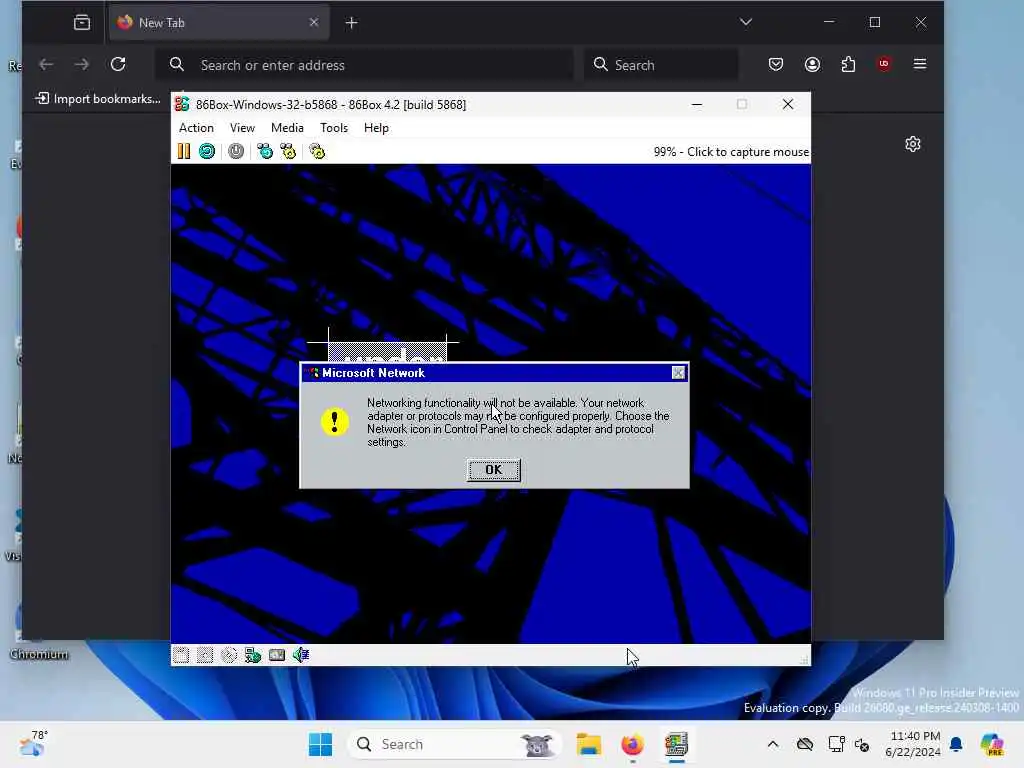This screenshot has height=768, width=1024.
Task: Click the hard reset toolbar icon
Action: [x=207, y=152]
